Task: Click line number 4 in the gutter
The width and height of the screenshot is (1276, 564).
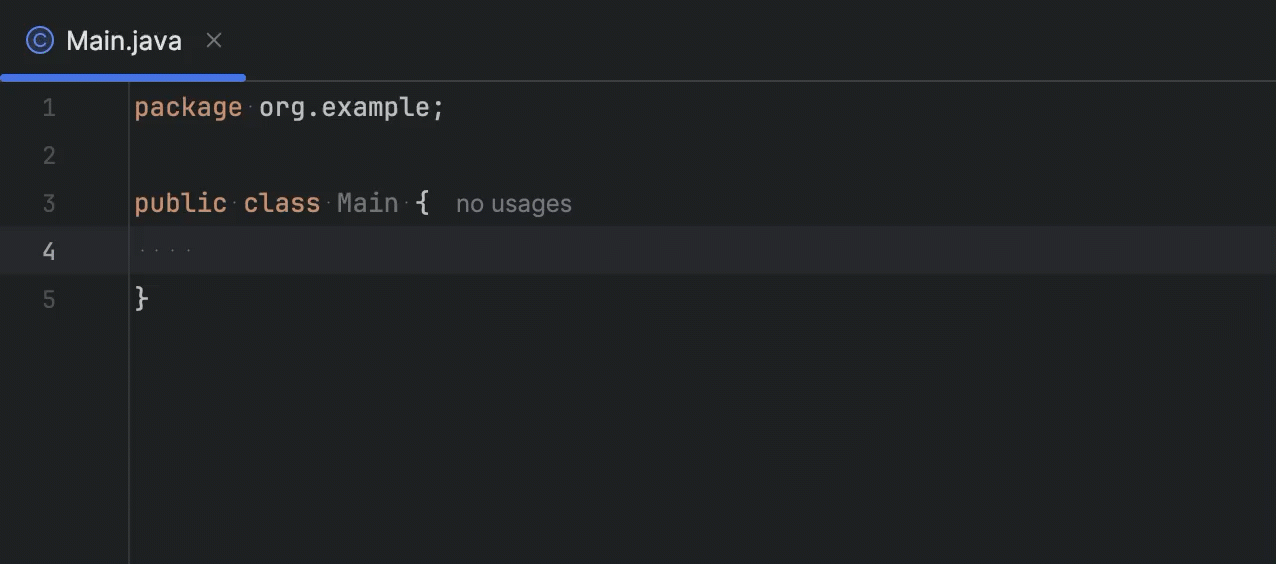Action: (49, 251)
